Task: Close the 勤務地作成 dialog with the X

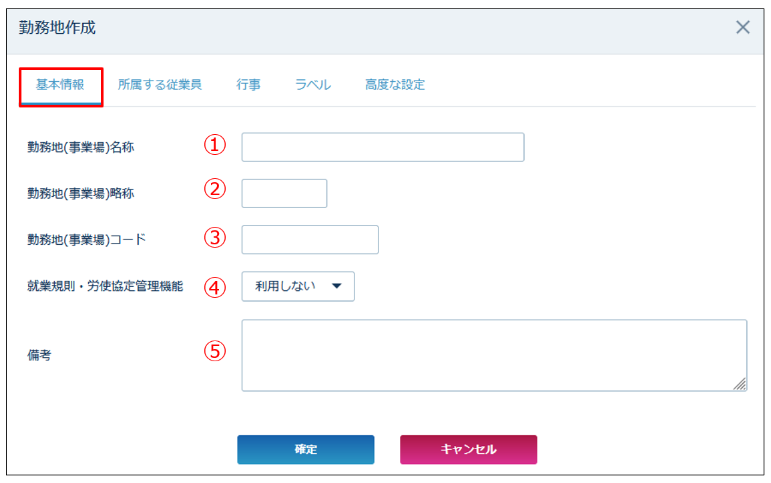Action: pyautogui.click(x=743, y=27)
